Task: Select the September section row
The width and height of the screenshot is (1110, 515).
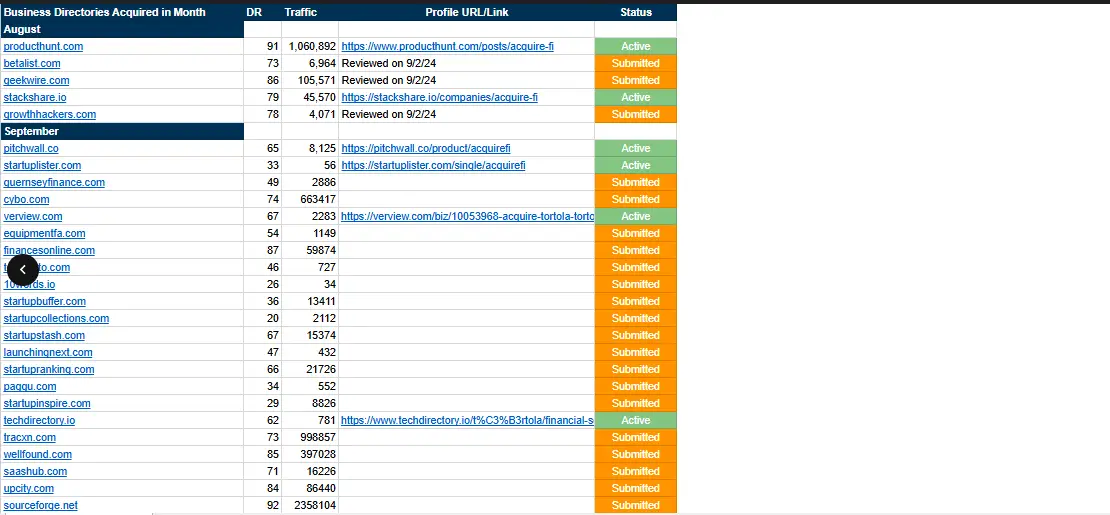Action: click(x=122, y=131)
